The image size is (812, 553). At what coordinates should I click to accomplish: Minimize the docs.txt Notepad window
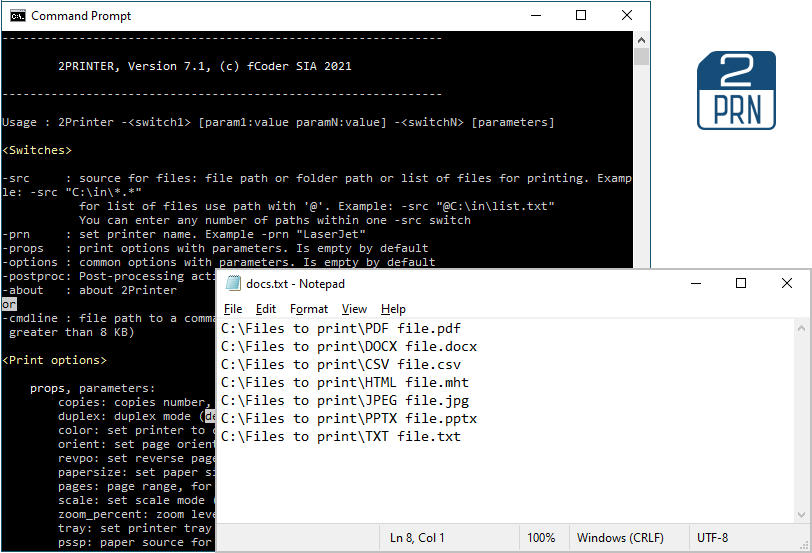point(695,284)
